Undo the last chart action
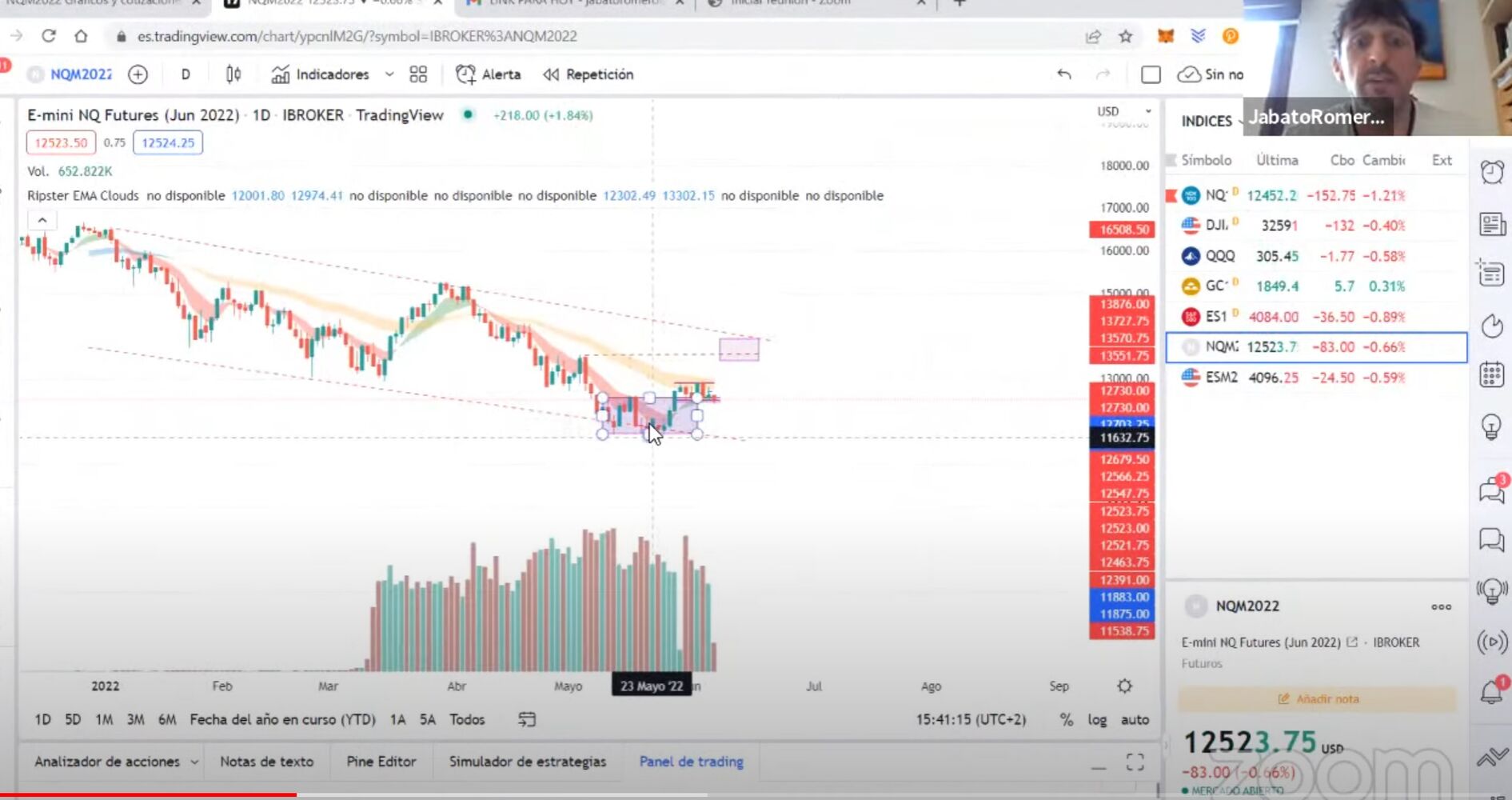This screenshot has width=1512, height=800. [x=1063, y=74]
